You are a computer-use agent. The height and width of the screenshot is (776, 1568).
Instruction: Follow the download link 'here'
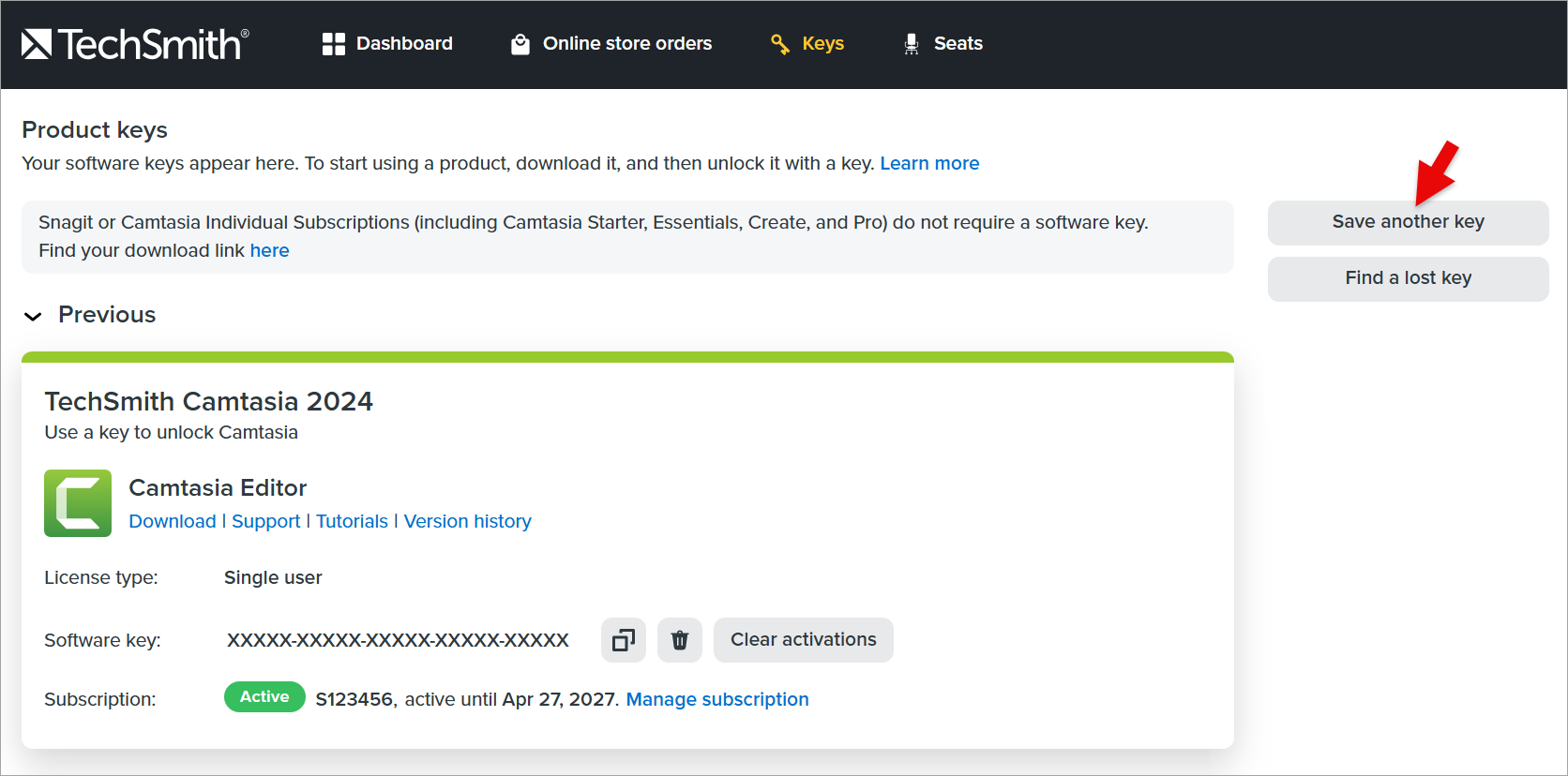[270, 250]
